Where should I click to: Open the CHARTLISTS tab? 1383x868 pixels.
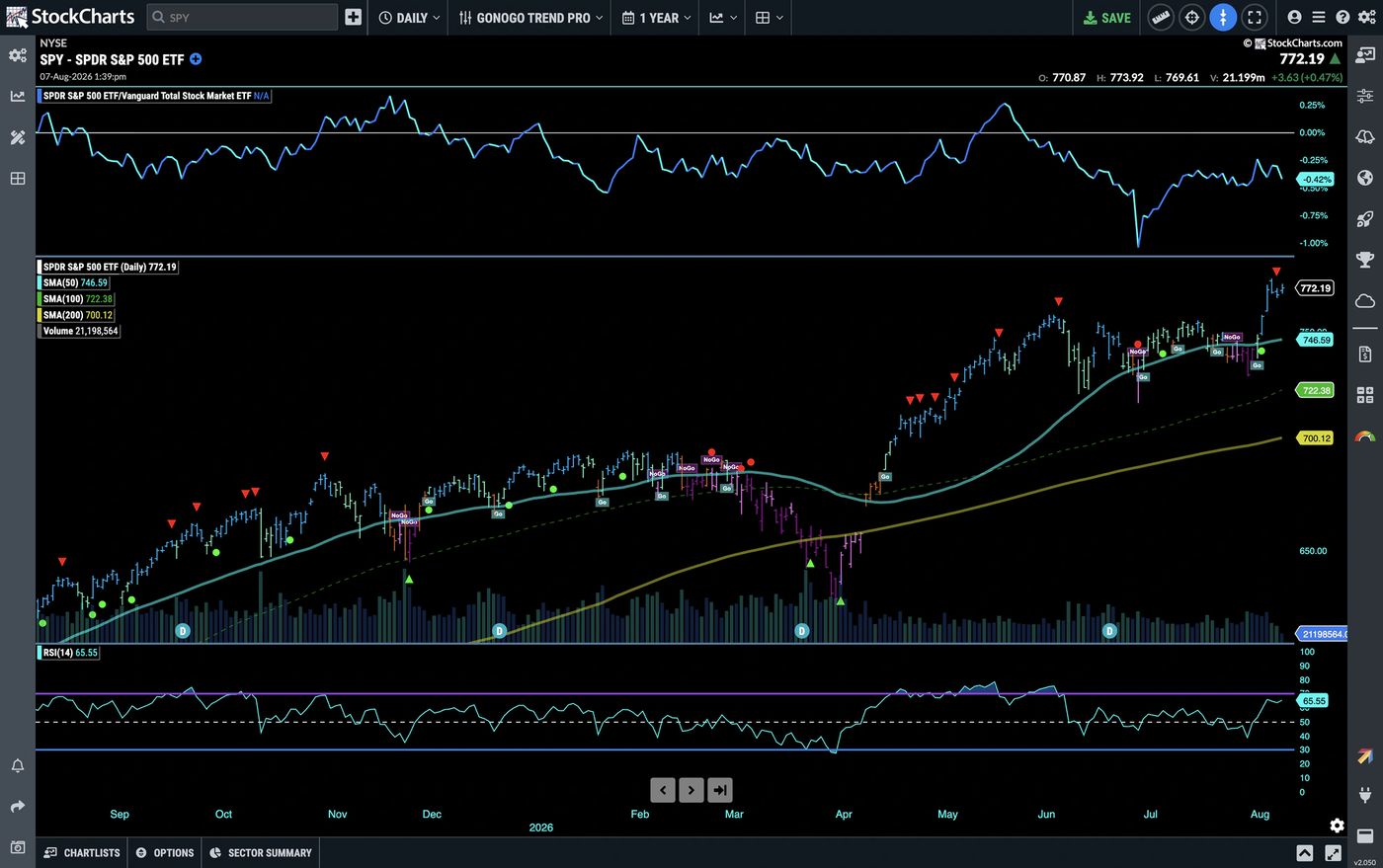pos(82,852)
